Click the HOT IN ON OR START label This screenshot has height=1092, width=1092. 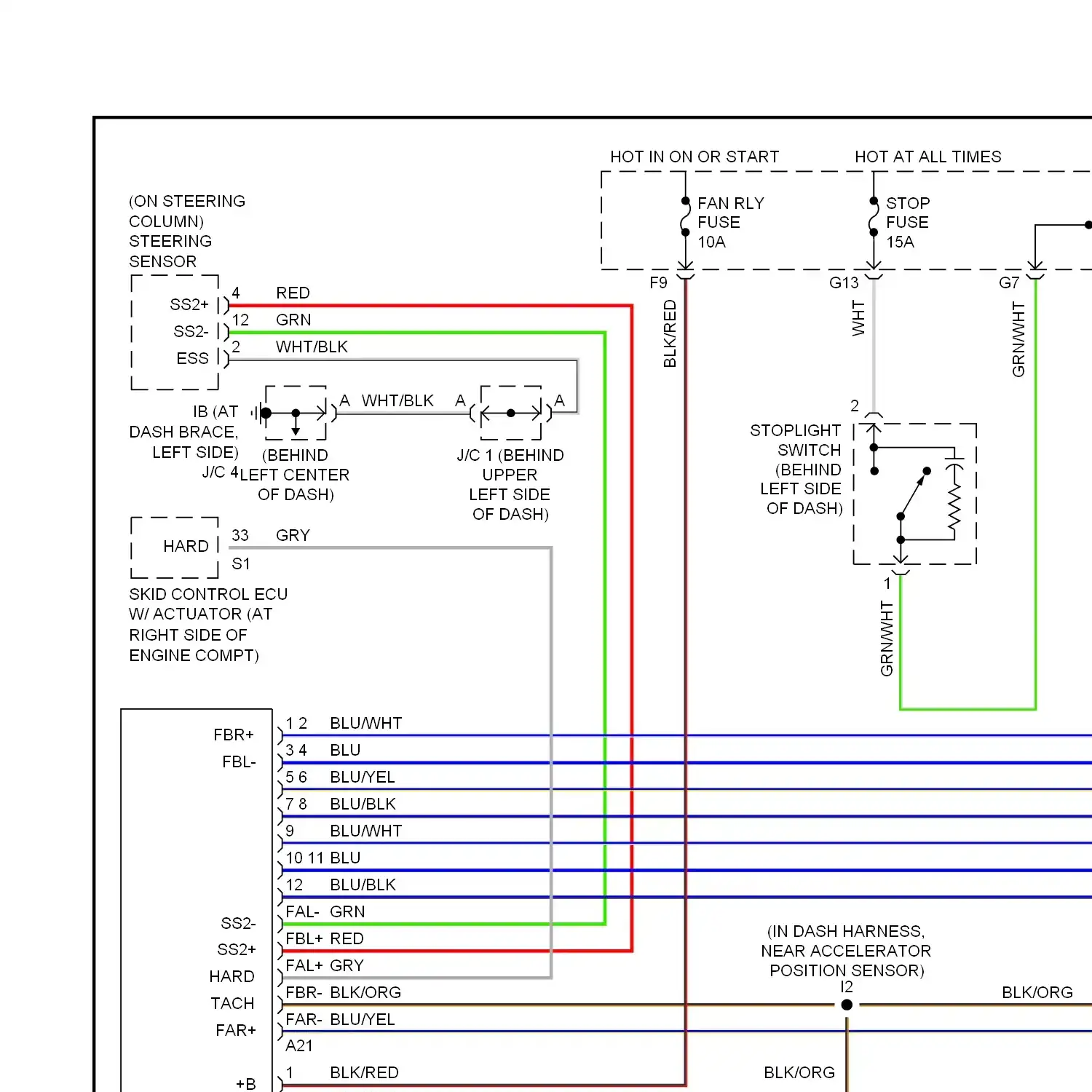click(695, 157)
